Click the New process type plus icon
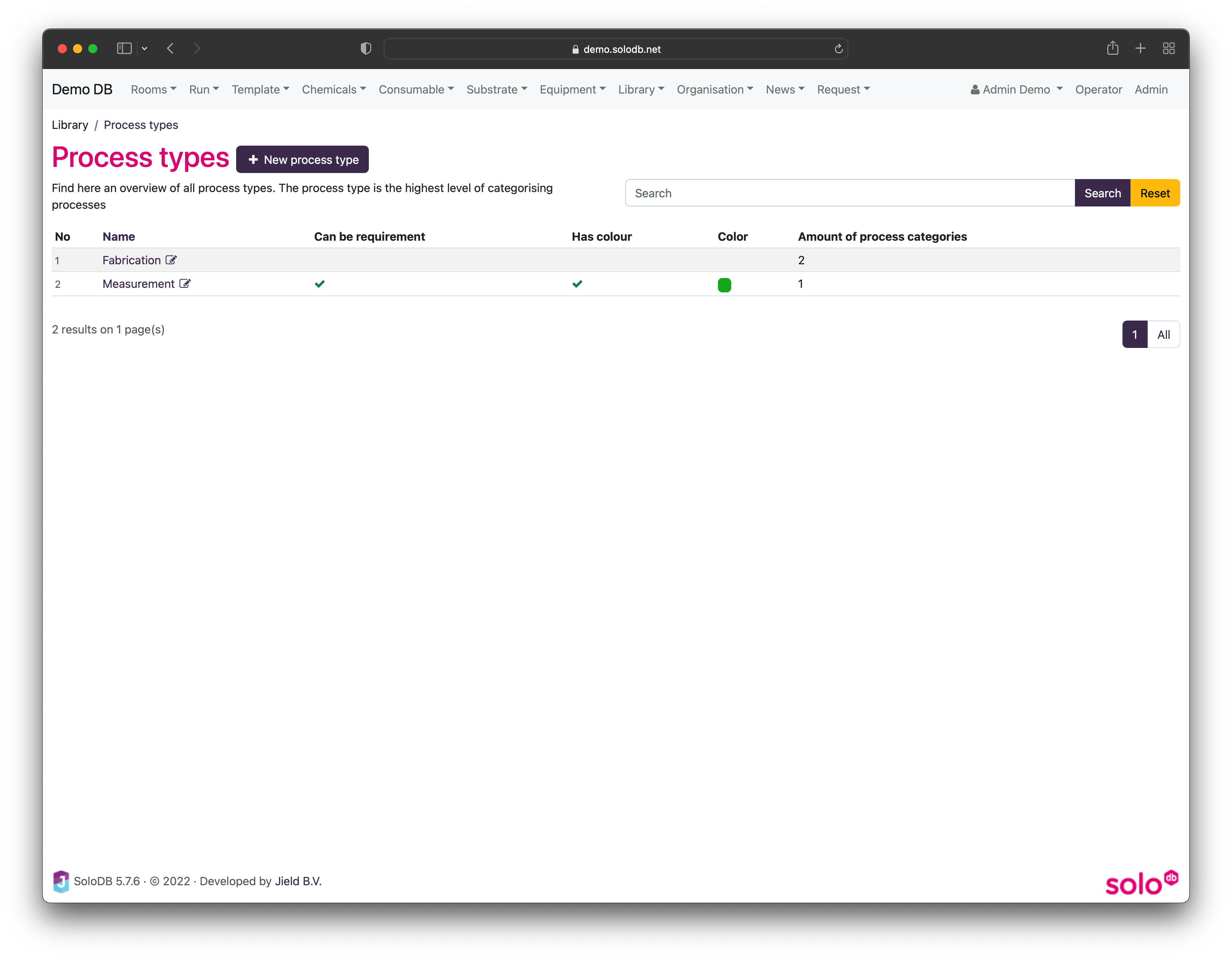This screenshot has width=1232, height=959. (252, 159)
